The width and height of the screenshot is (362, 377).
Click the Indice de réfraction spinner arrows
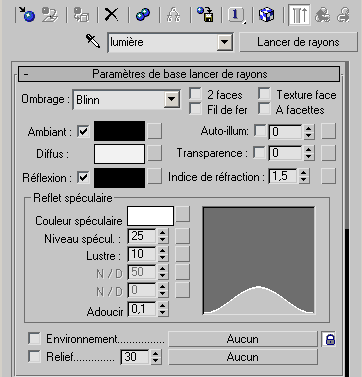pos(303,176)
